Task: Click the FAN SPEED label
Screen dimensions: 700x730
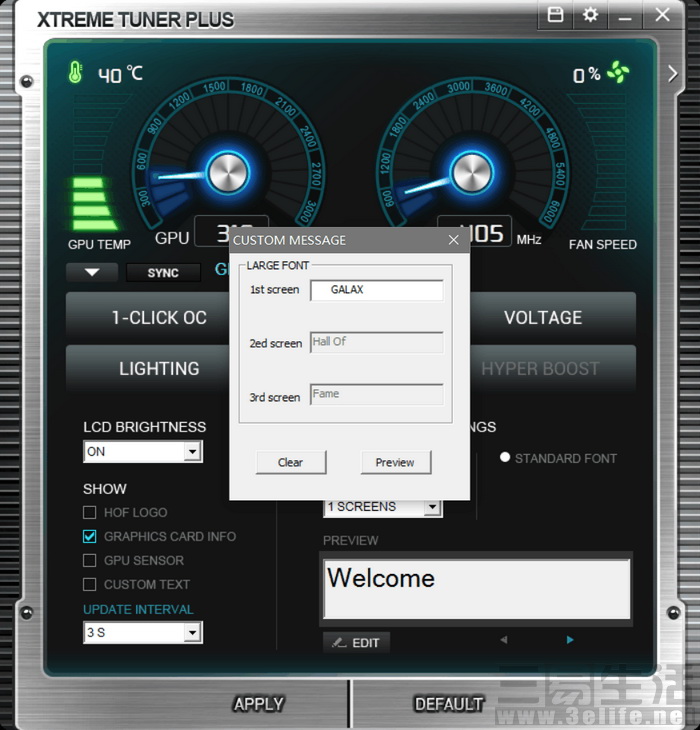Action: point(603,244)
